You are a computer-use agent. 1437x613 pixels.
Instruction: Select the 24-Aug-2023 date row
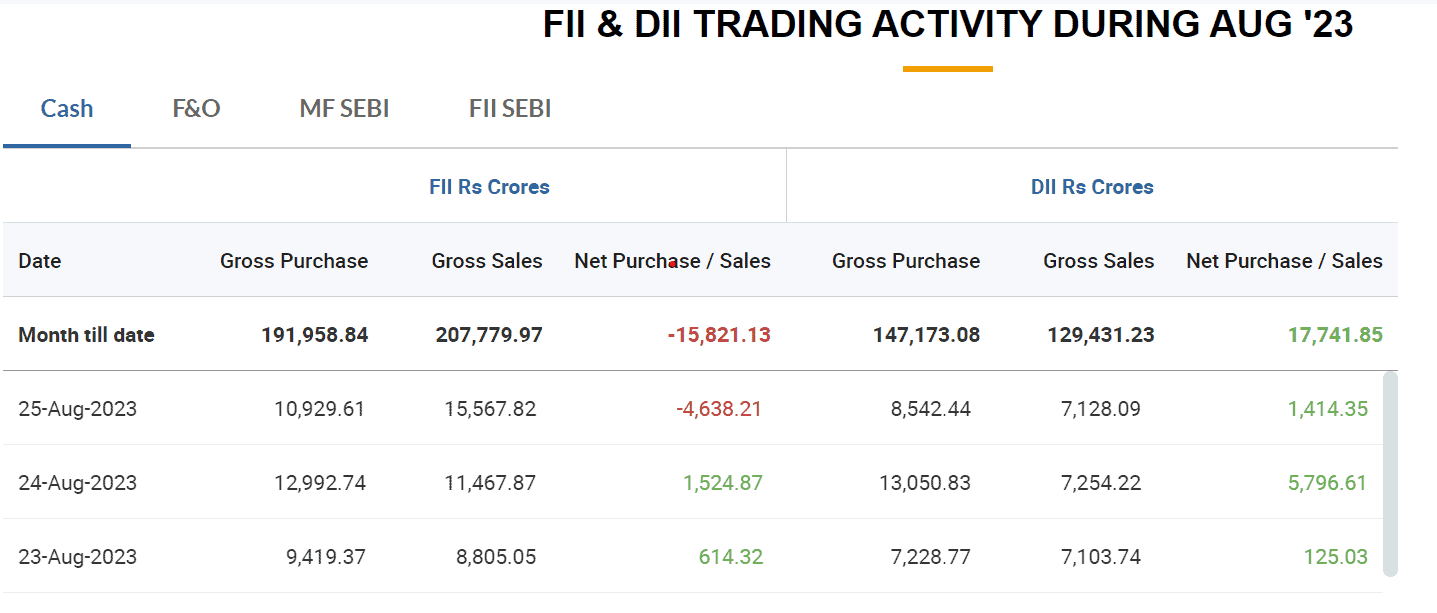tap(78, 483)
